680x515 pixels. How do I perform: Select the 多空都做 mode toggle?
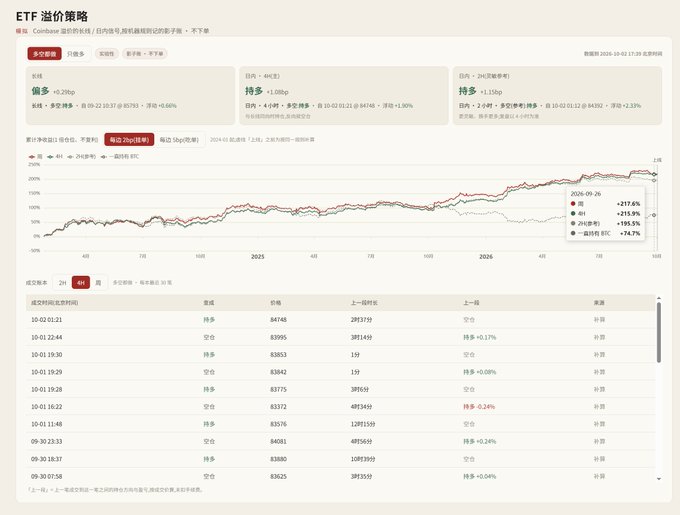pos(44,54)
